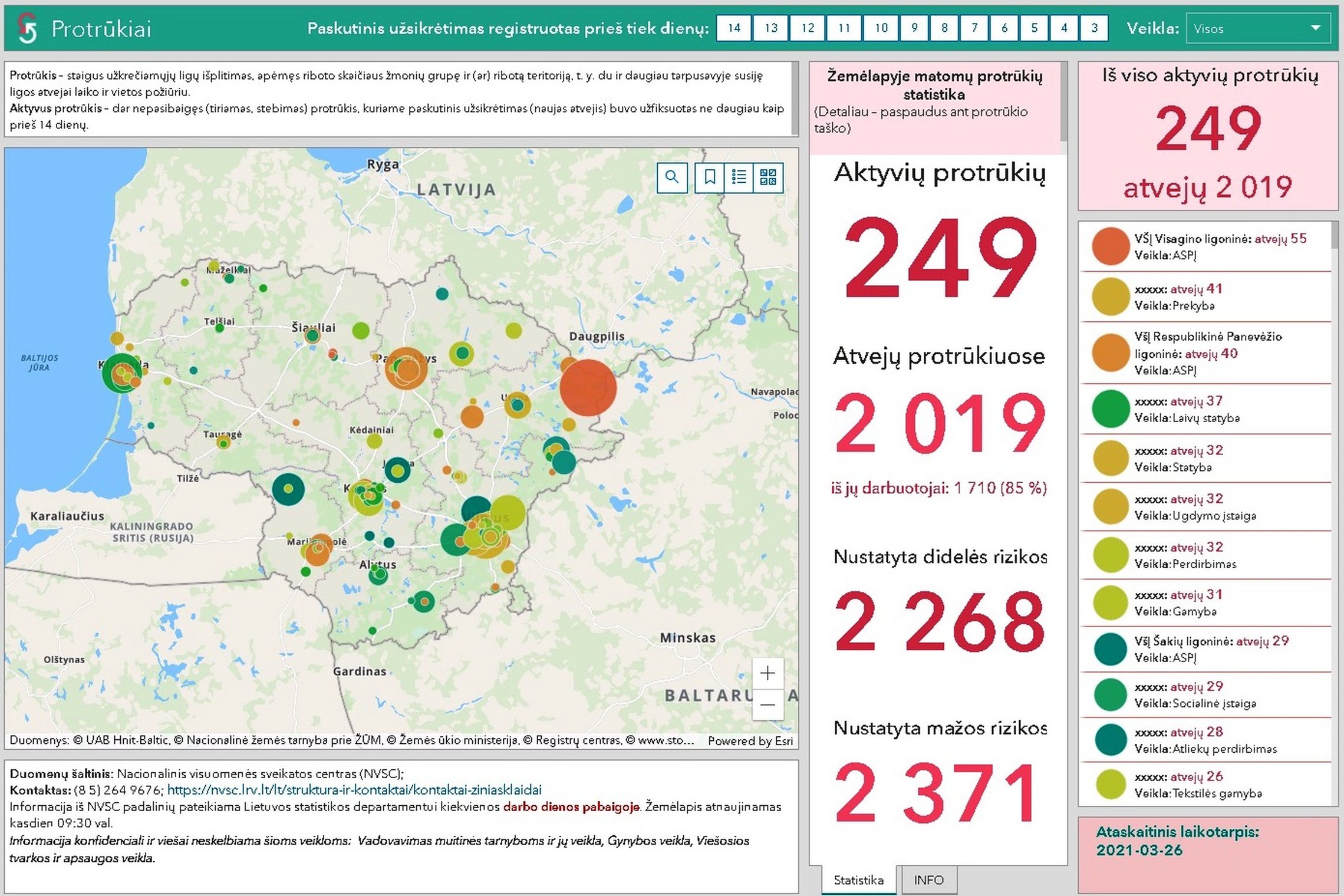Switch to the INFO tab
The width and height of the screenshot is (1344, 896).
[x=928, y=879]
